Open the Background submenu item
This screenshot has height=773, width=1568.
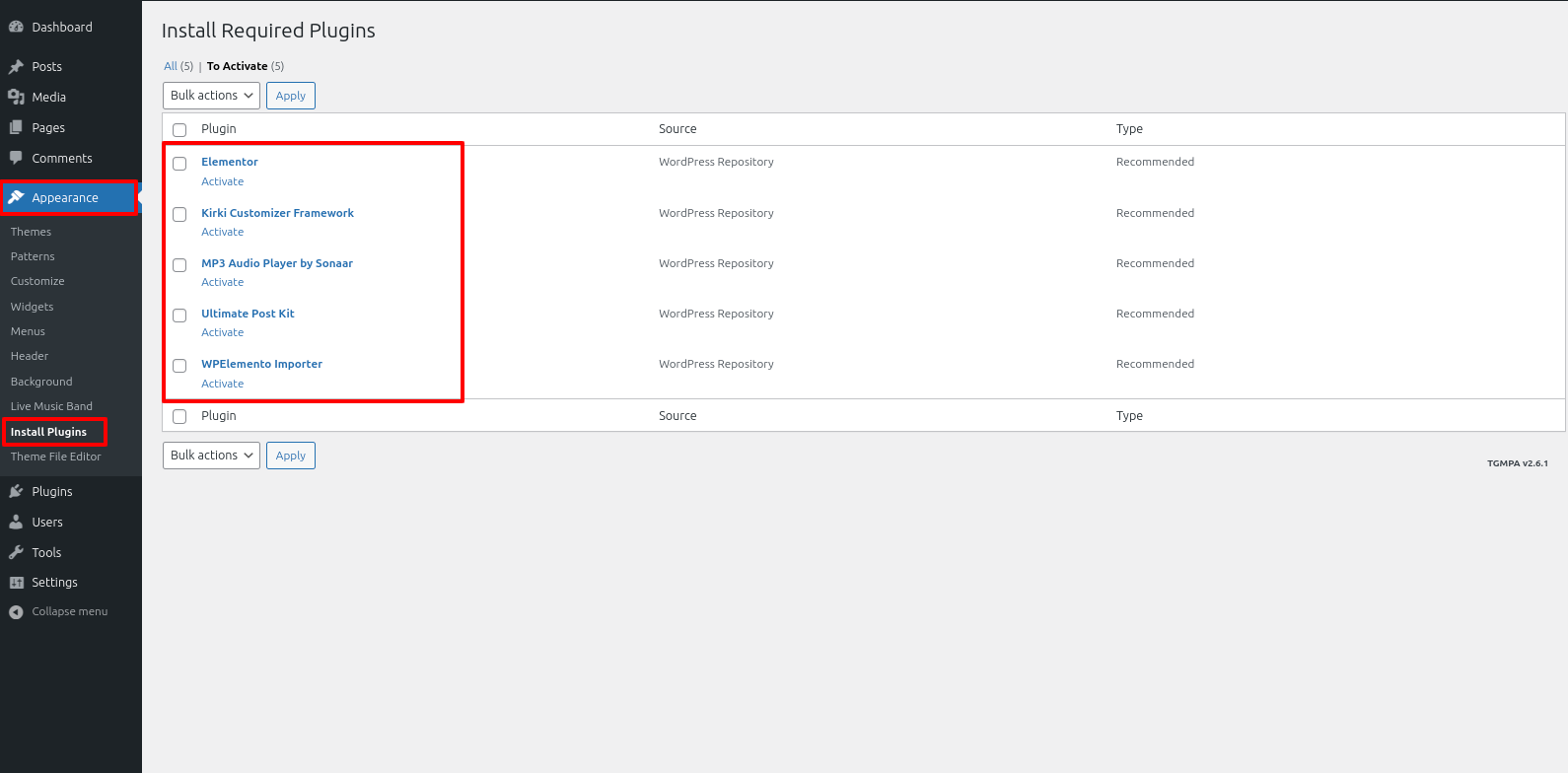41,382
